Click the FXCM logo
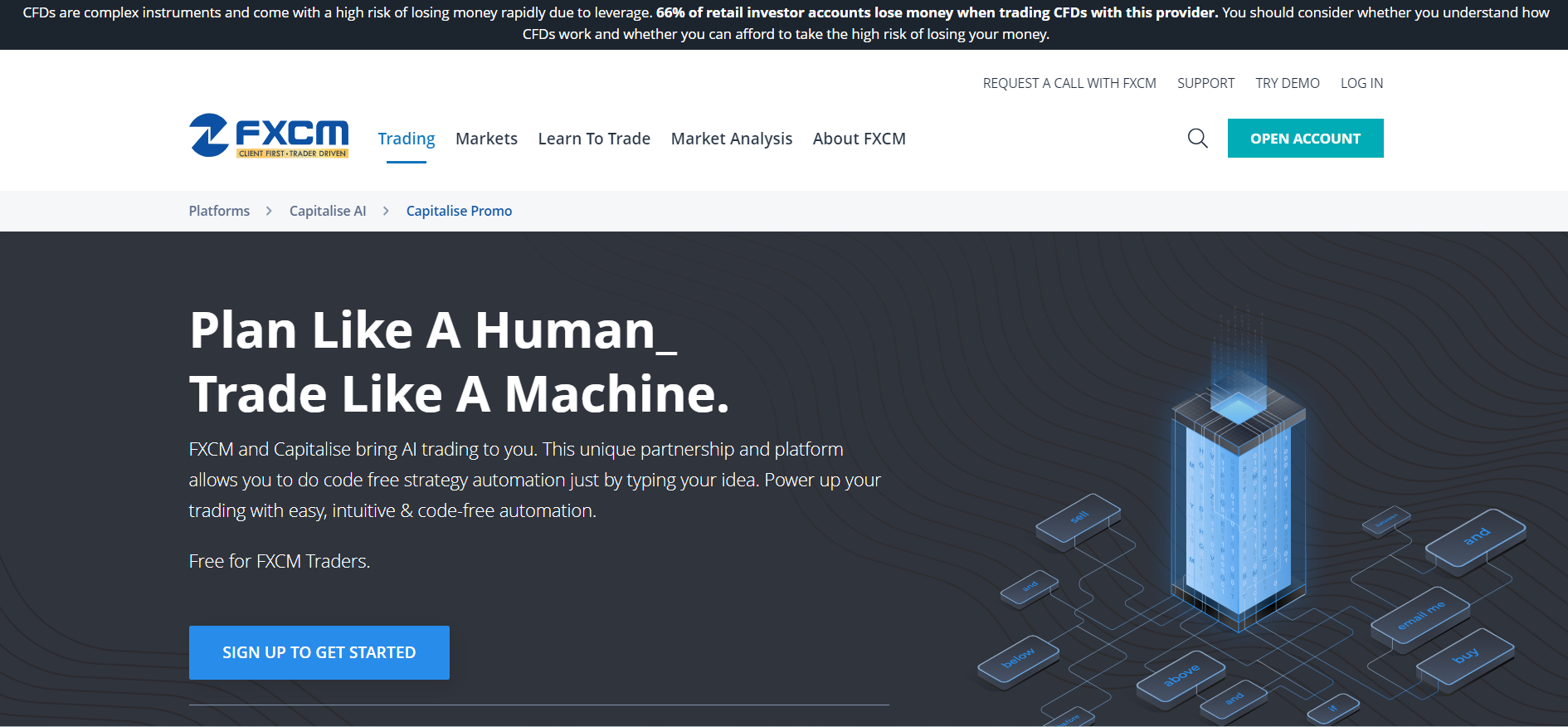 [x=269, y=135]
